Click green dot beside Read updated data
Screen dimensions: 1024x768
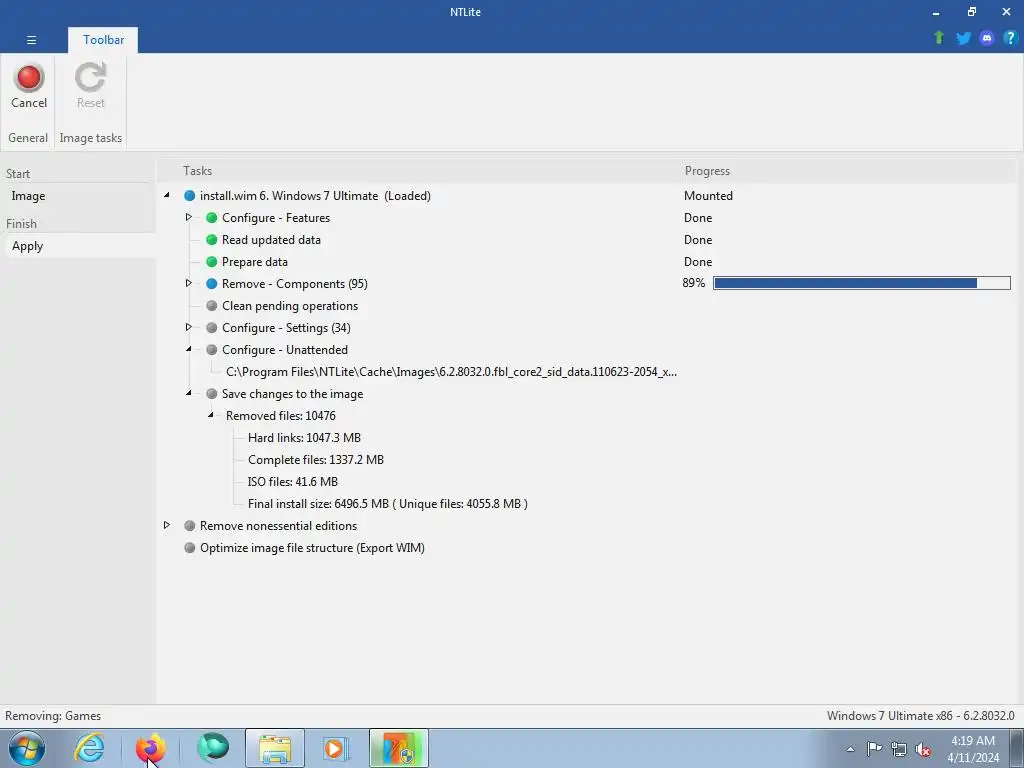point(212,240)
